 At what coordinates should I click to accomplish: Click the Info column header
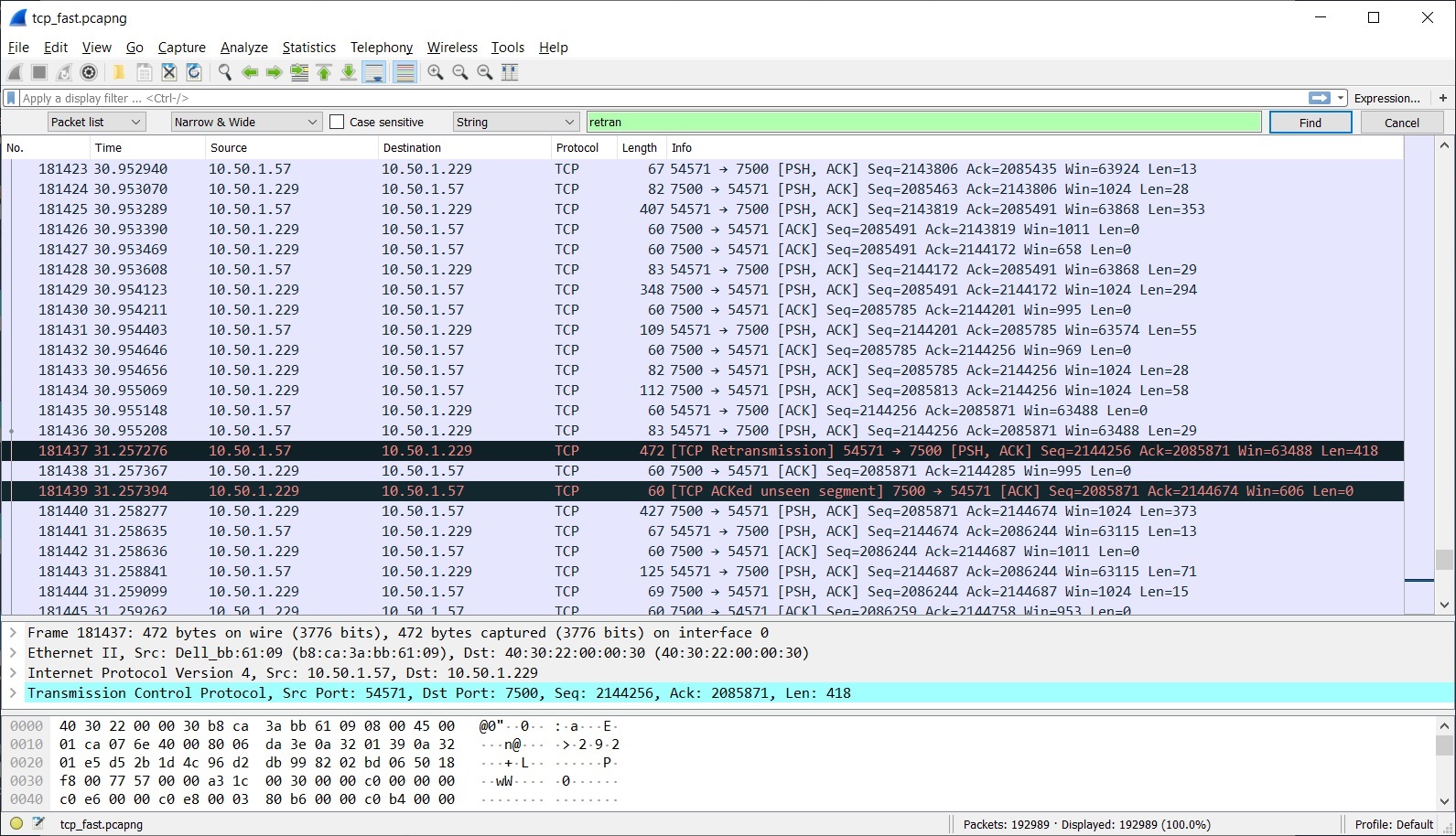1034,147
